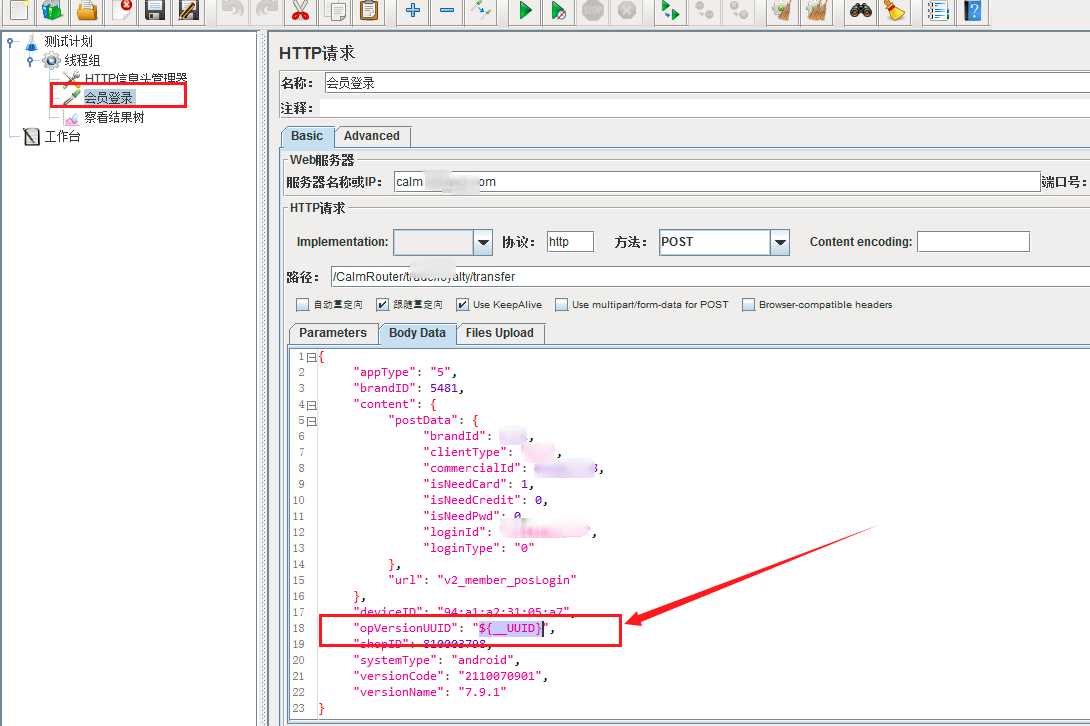1090x726 pixels.
Task: Click Start no pauses icon
Action: pos(559,10)
